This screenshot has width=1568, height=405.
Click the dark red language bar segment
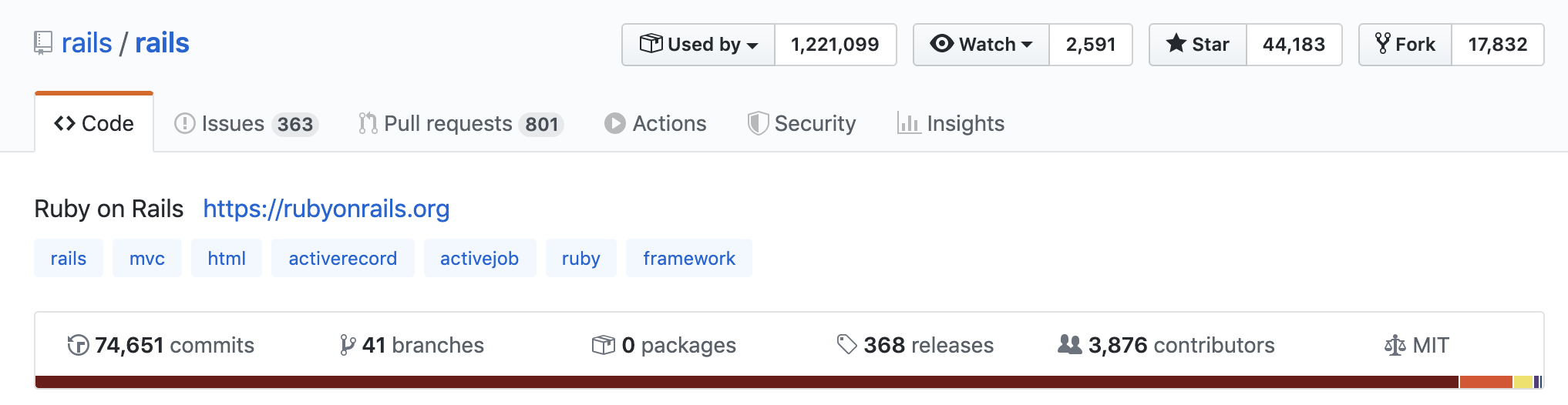pyautogui.click(x=746, y=382)
